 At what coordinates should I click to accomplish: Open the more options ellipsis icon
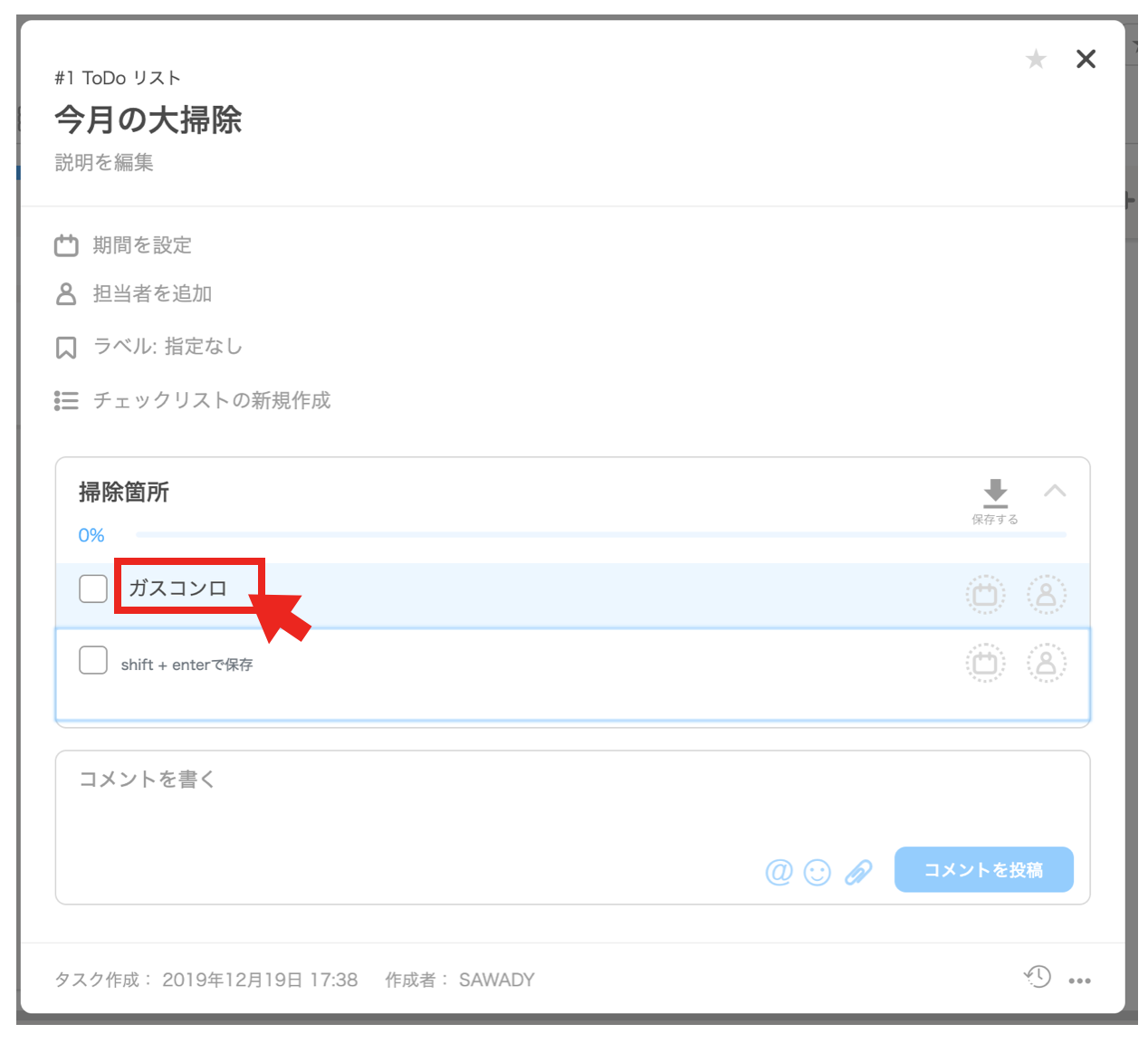point(1080,980)
